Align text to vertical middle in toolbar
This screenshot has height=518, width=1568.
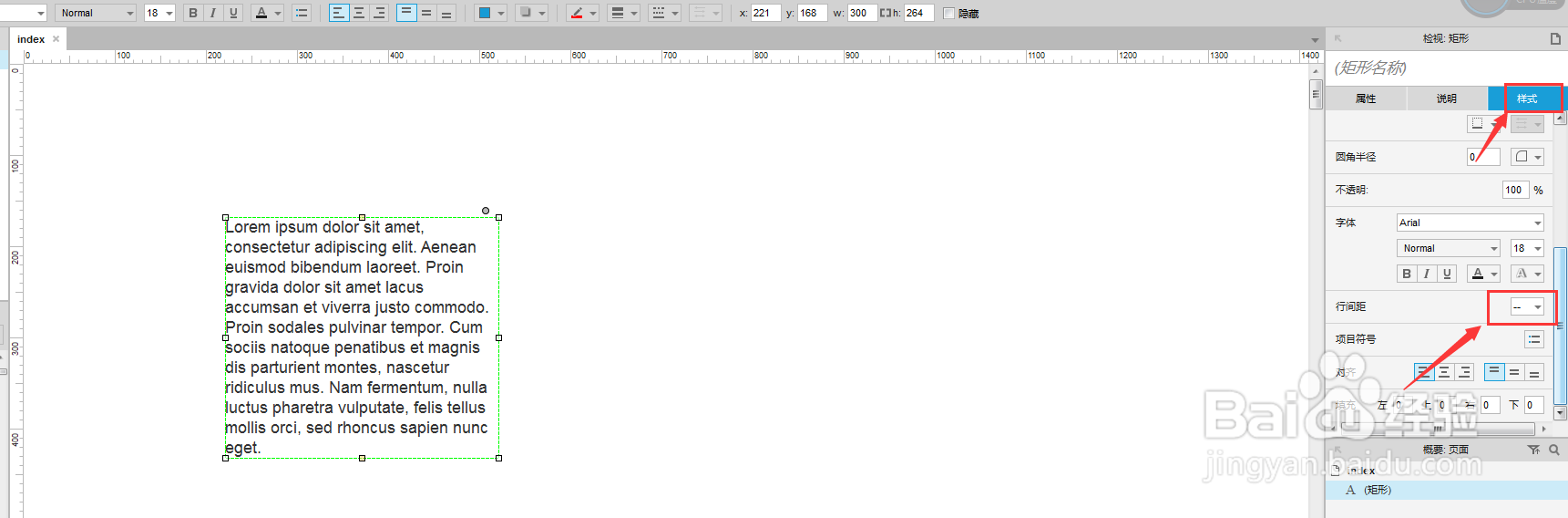pyautogui.click(x=426, y=13)
